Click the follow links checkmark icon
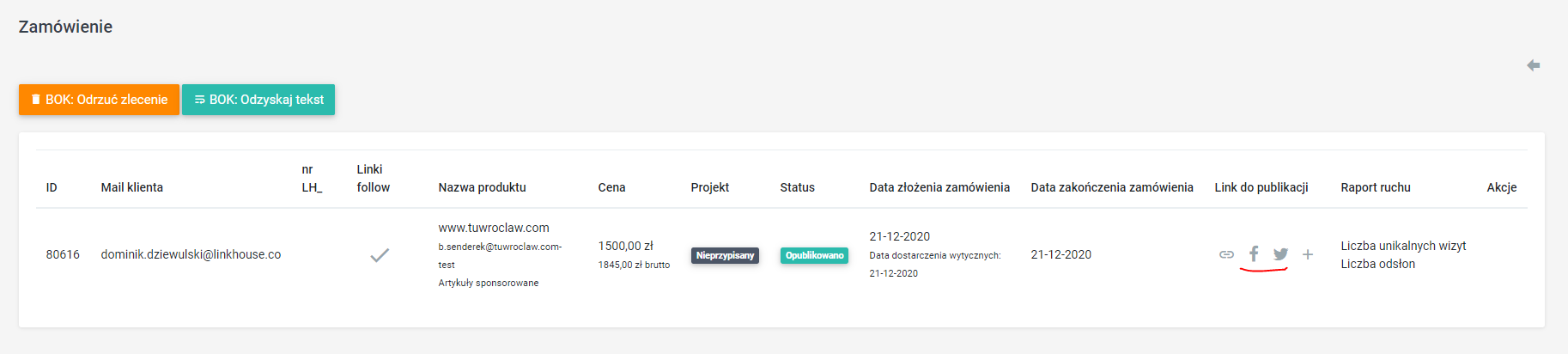 pos(380,255)
